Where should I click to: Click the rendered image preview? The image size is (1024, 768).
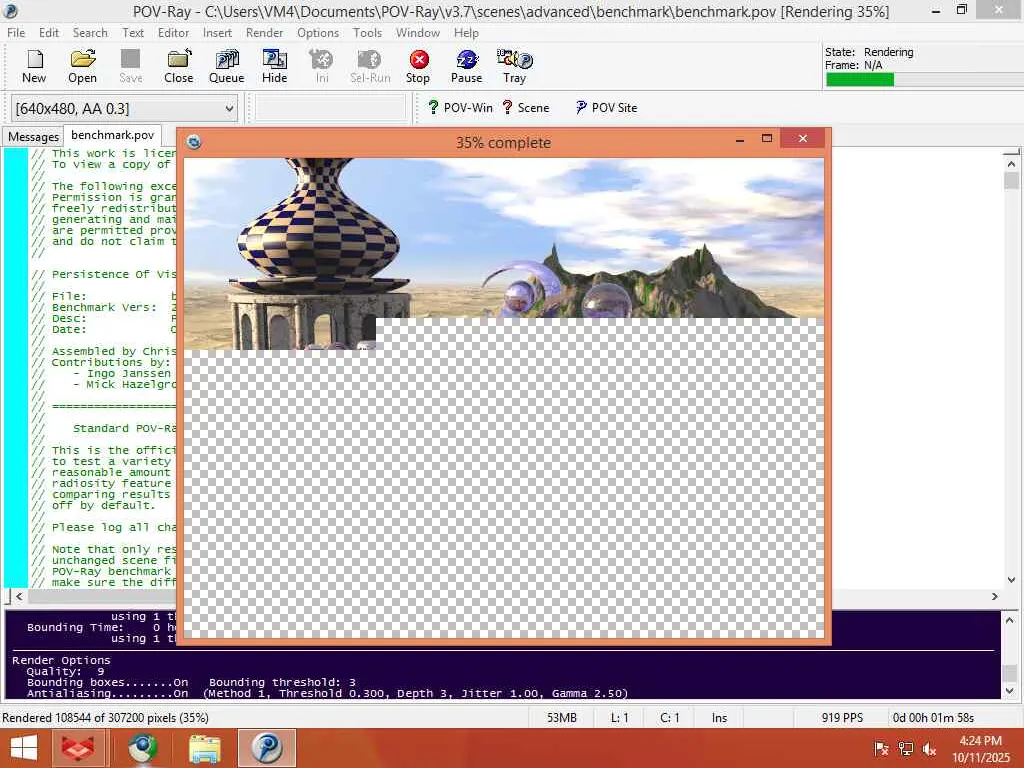pos(504,398)
